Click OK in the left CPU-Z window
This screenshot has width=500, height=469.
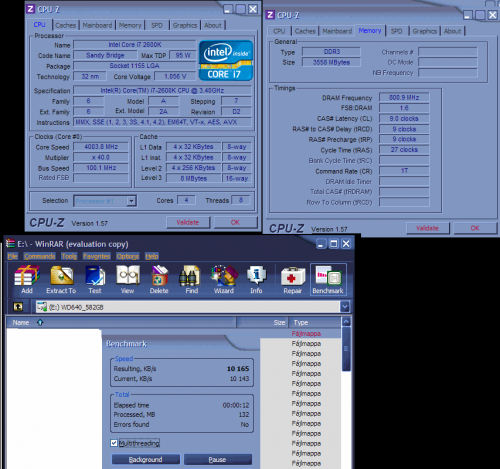click(235, 222)
